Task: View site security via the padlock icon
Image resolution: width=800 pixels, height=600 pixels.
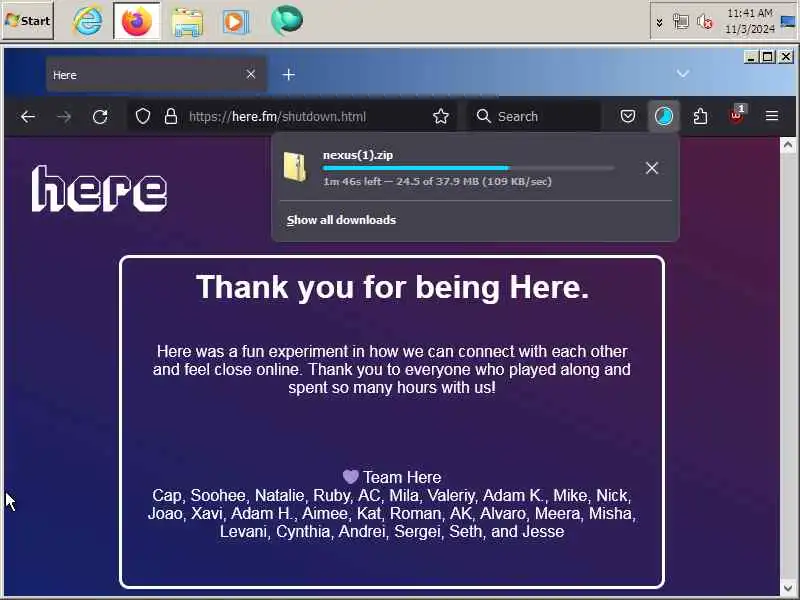Action: (171, 117)
